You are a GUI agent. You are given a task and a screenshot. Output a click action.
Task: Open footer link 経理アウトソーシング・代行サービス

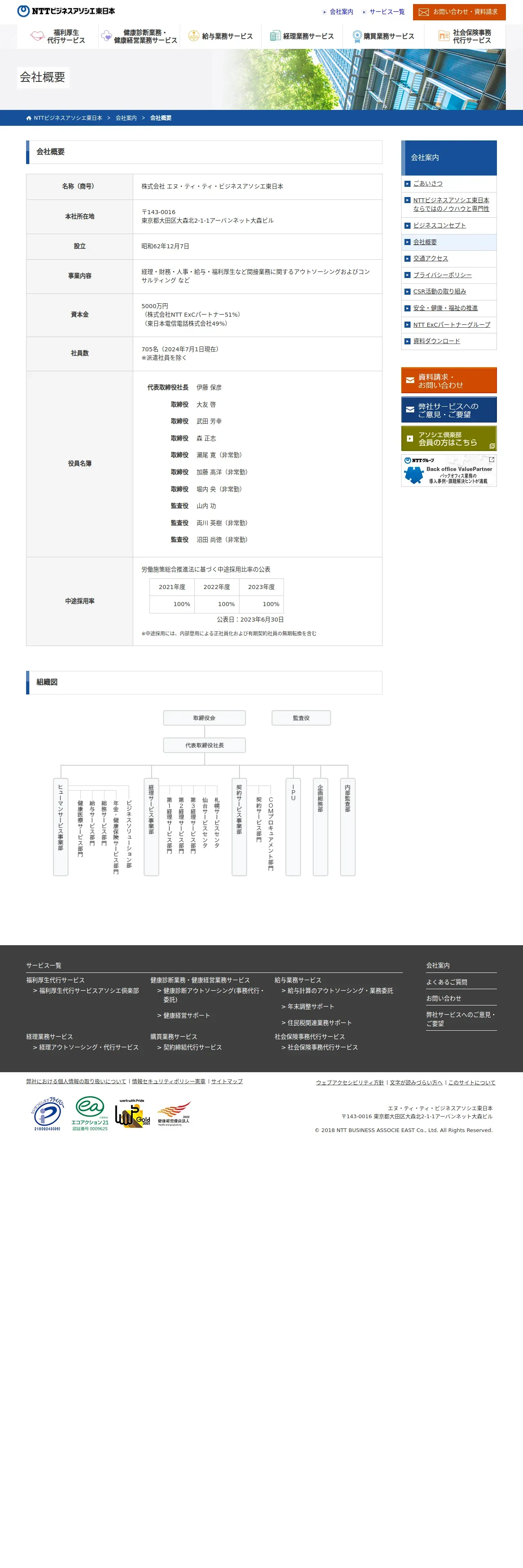[x=89, y=1047]
